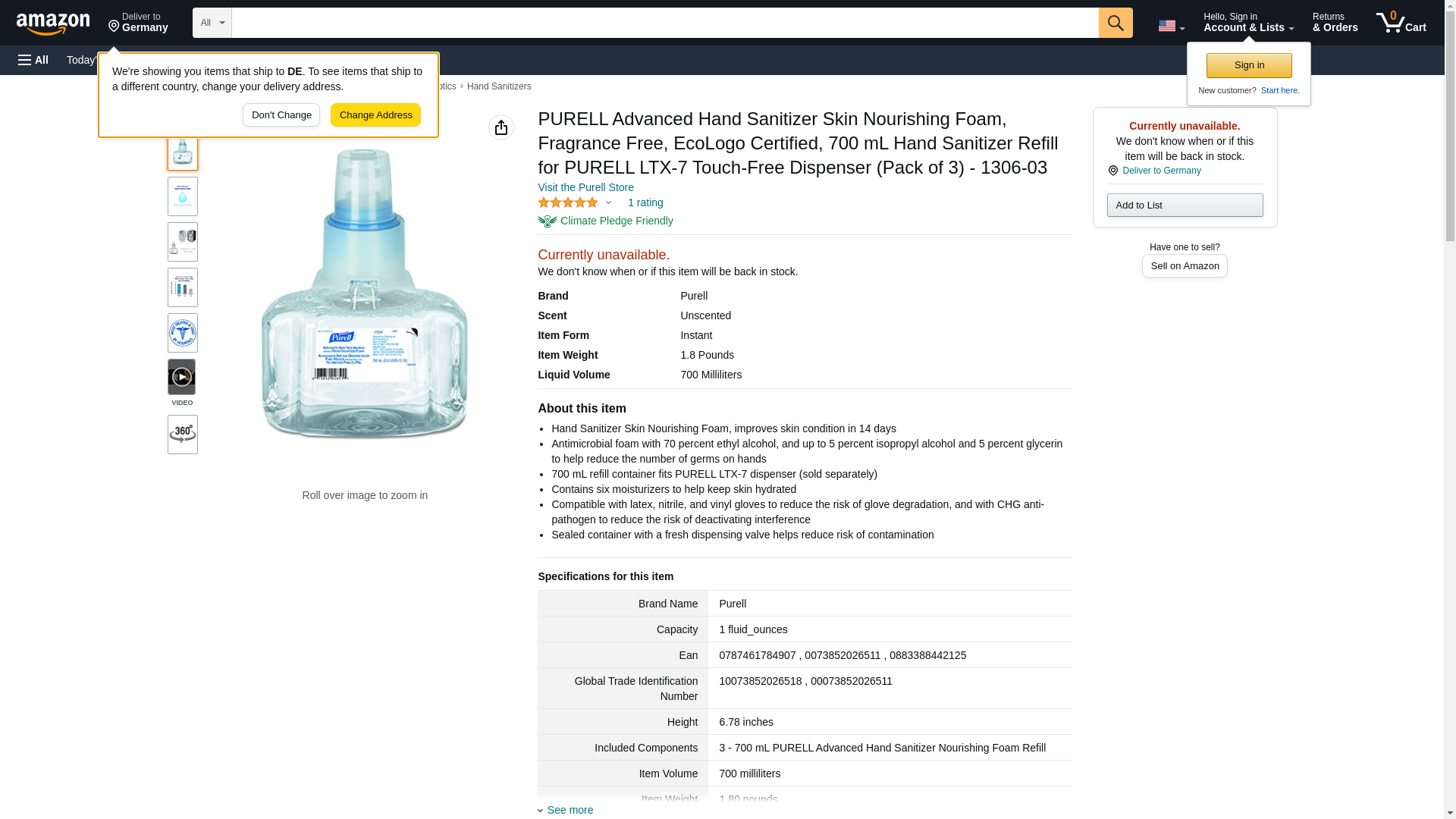1456x819 pixels.
Task: Click the Don't Change button
Action: (281, 115)
